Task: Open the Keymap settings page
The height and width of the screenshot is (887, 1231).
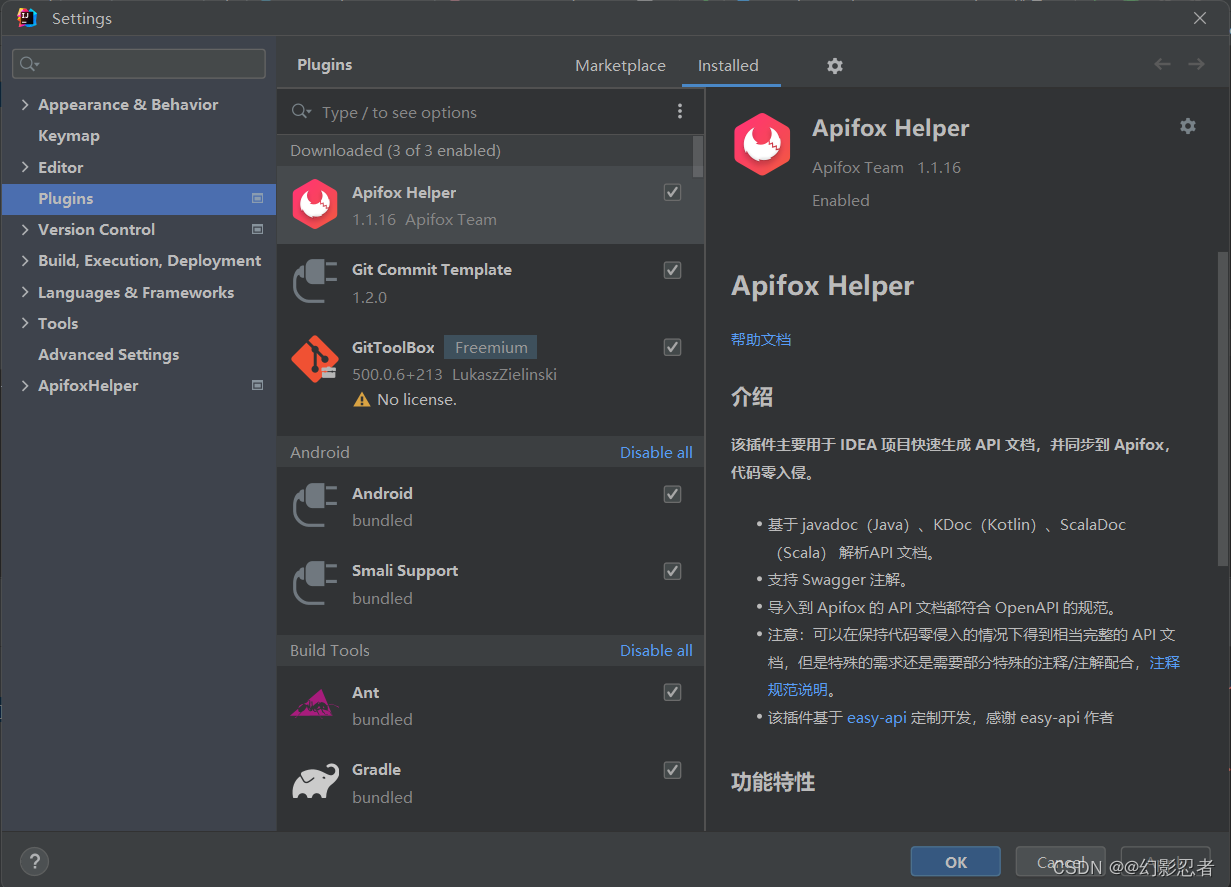Action: (x=69, y=135)
